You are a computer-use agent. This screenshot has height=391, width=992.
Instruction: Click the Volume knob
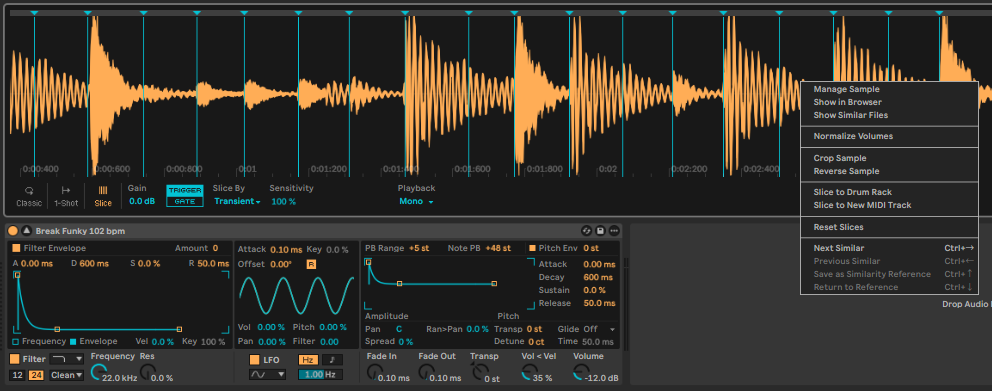pyautogui.click(x=580, y=373)
